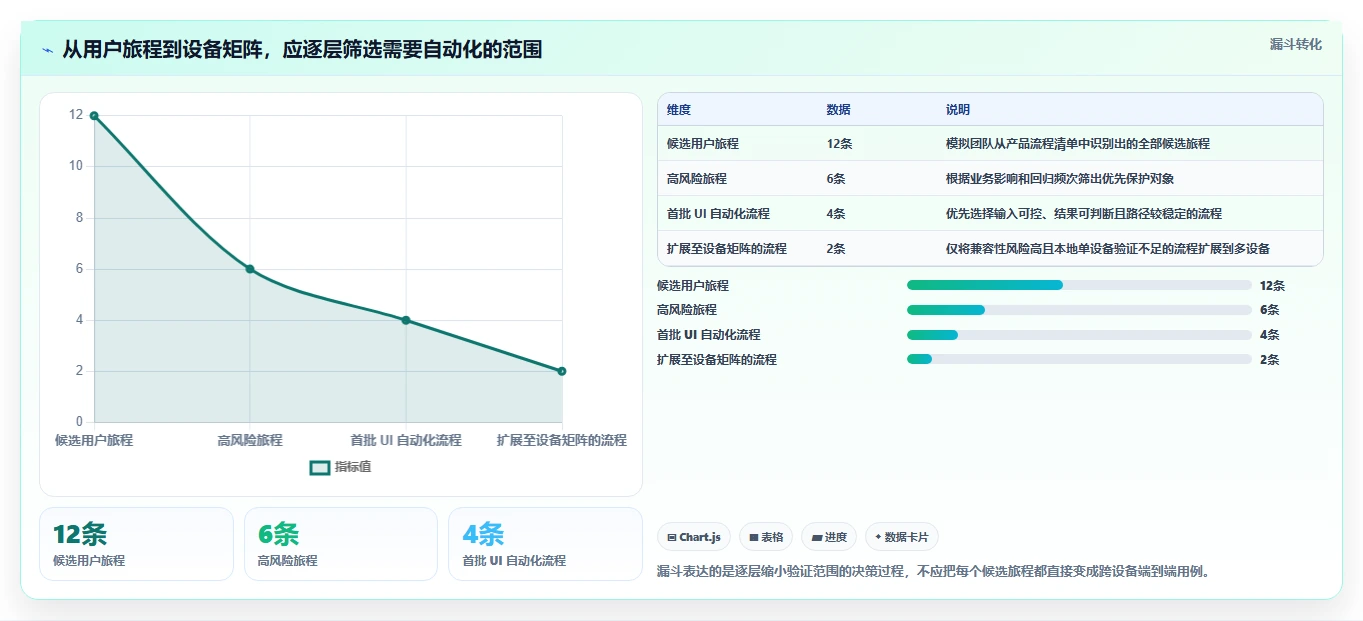Click y-axis tick label 10
Screen dimensions: 1363x621
(75, 166)
